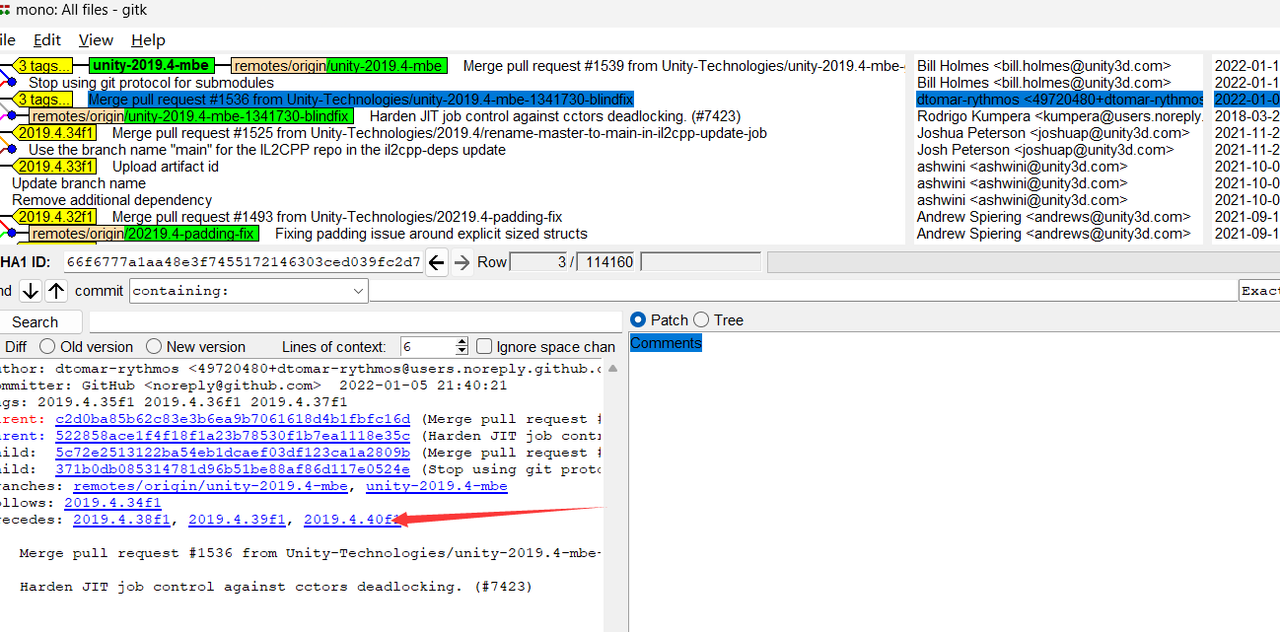Open parent commit c2d0ba85b62c link
The height and width of the screenshot is (632, 1280).
click(x=233, y=419)
